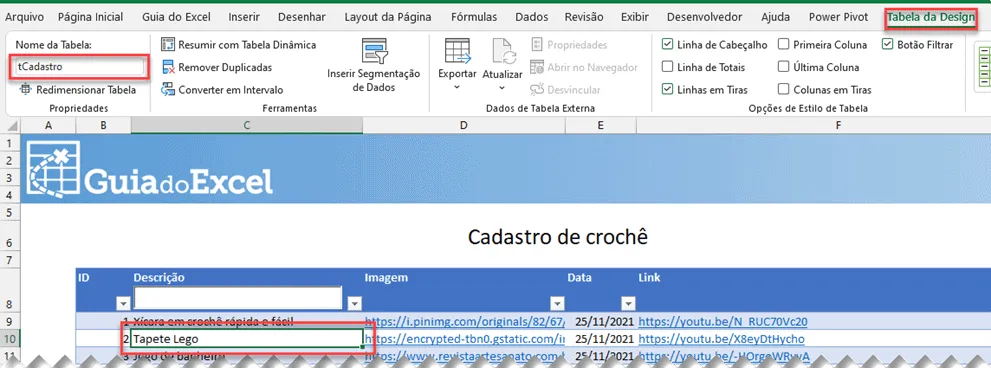Image resolution: width=991 pixels, height=368 pixels.
Task: Select the Tabela da Design tab
Action: pos(930,17)
